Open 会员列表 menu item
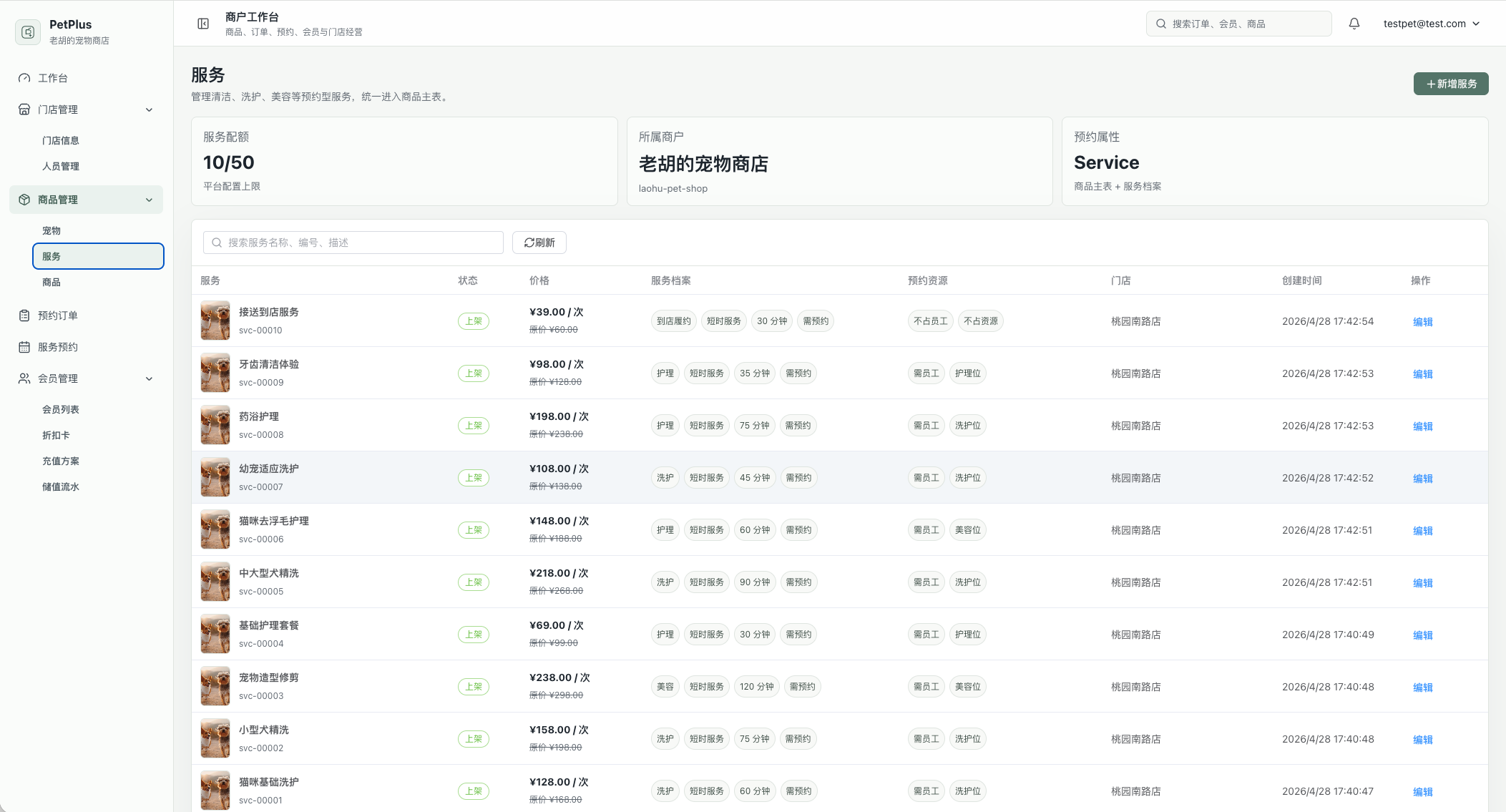The width and height of the screenshot is (1506, 812). point(98,409)
